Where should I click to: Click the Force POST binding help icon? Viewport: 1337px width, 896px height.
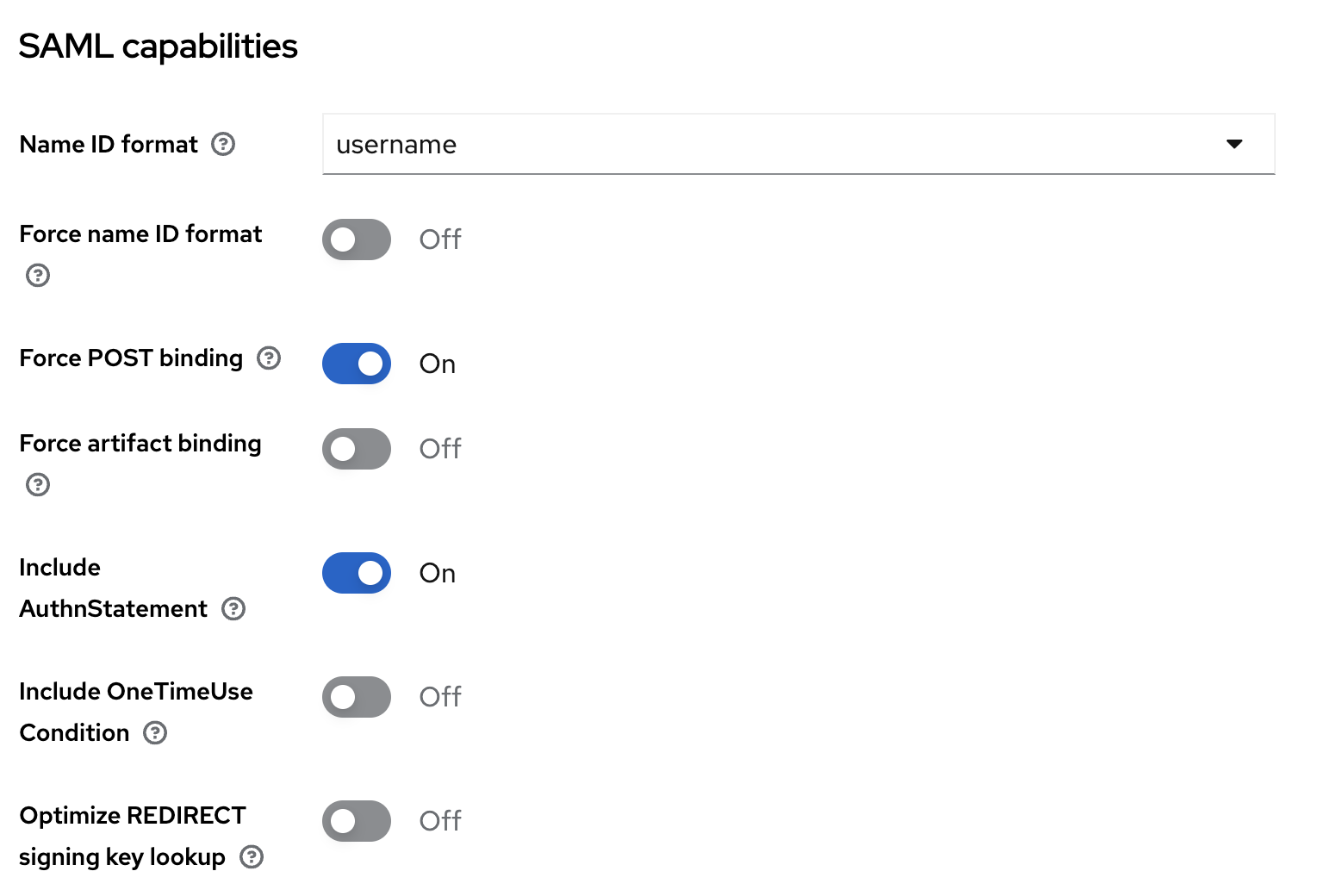(269, 358)
